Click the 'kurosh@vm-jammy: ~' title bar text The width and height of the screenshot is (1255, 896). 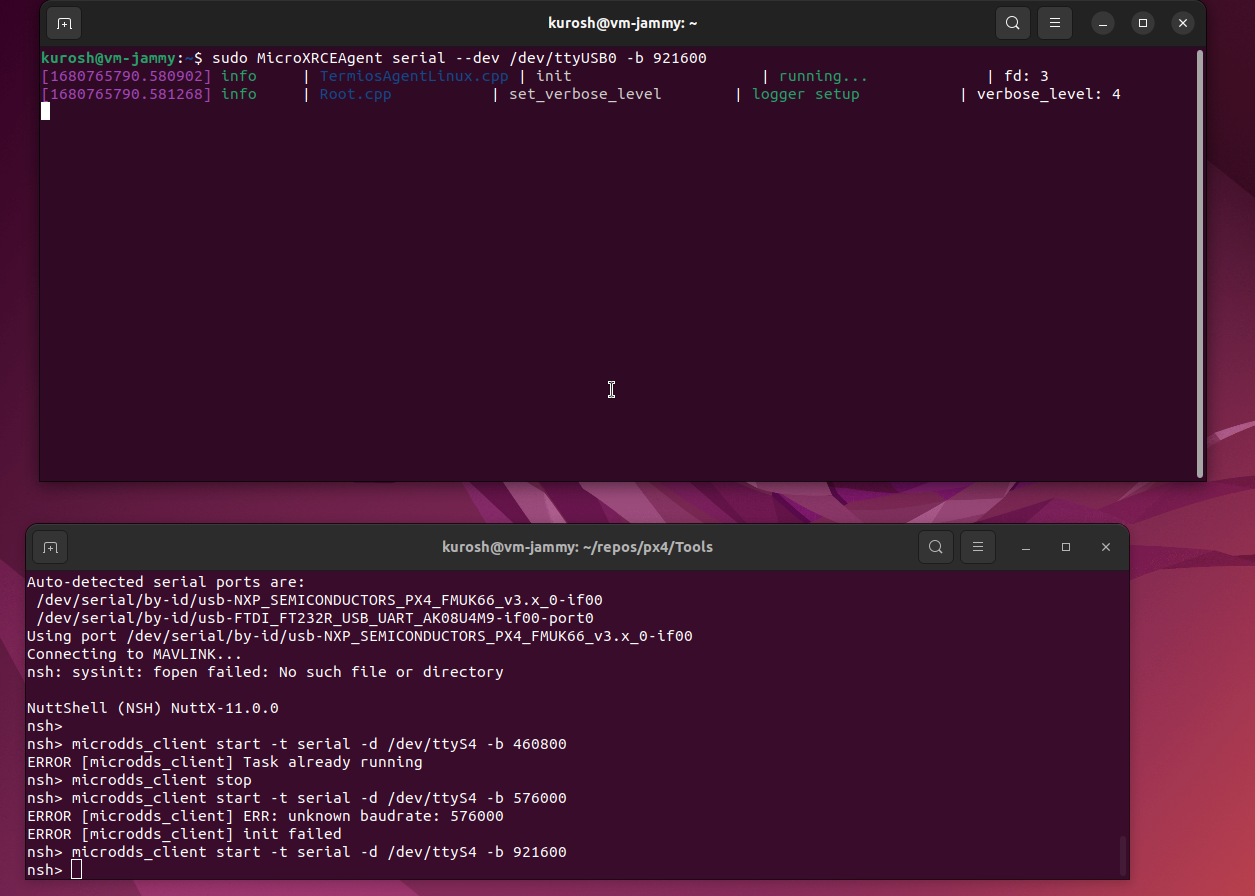coord(622,23)
